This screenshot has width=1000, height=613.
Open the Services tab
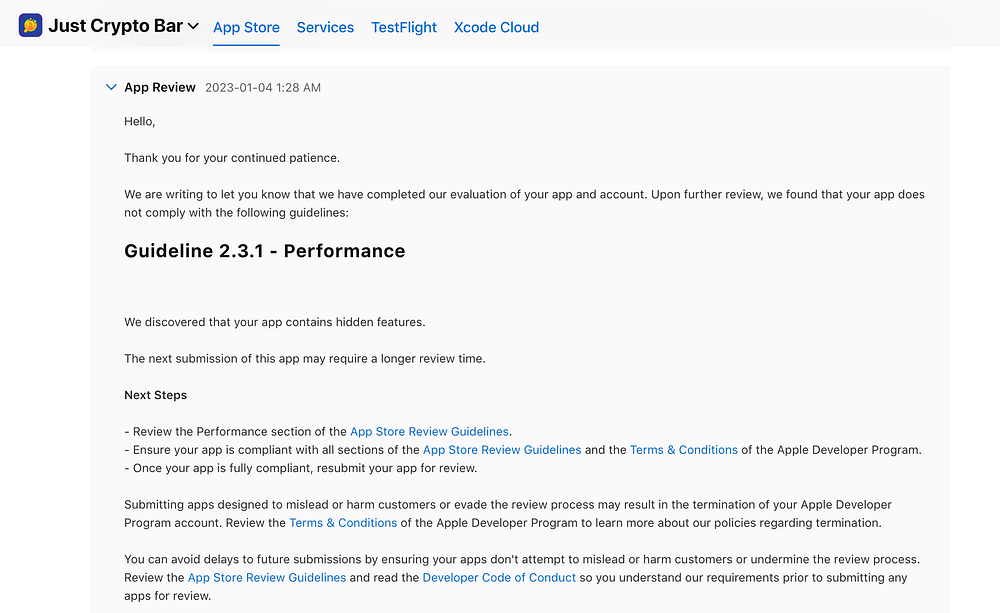(325, 28)
